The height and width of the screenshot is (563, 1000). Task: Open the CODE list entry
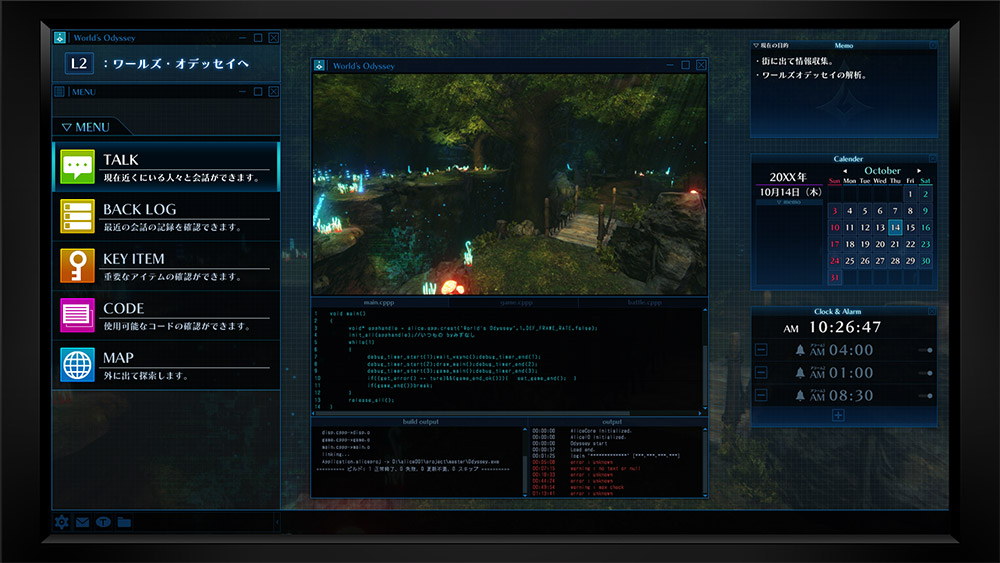click(77, 315)
